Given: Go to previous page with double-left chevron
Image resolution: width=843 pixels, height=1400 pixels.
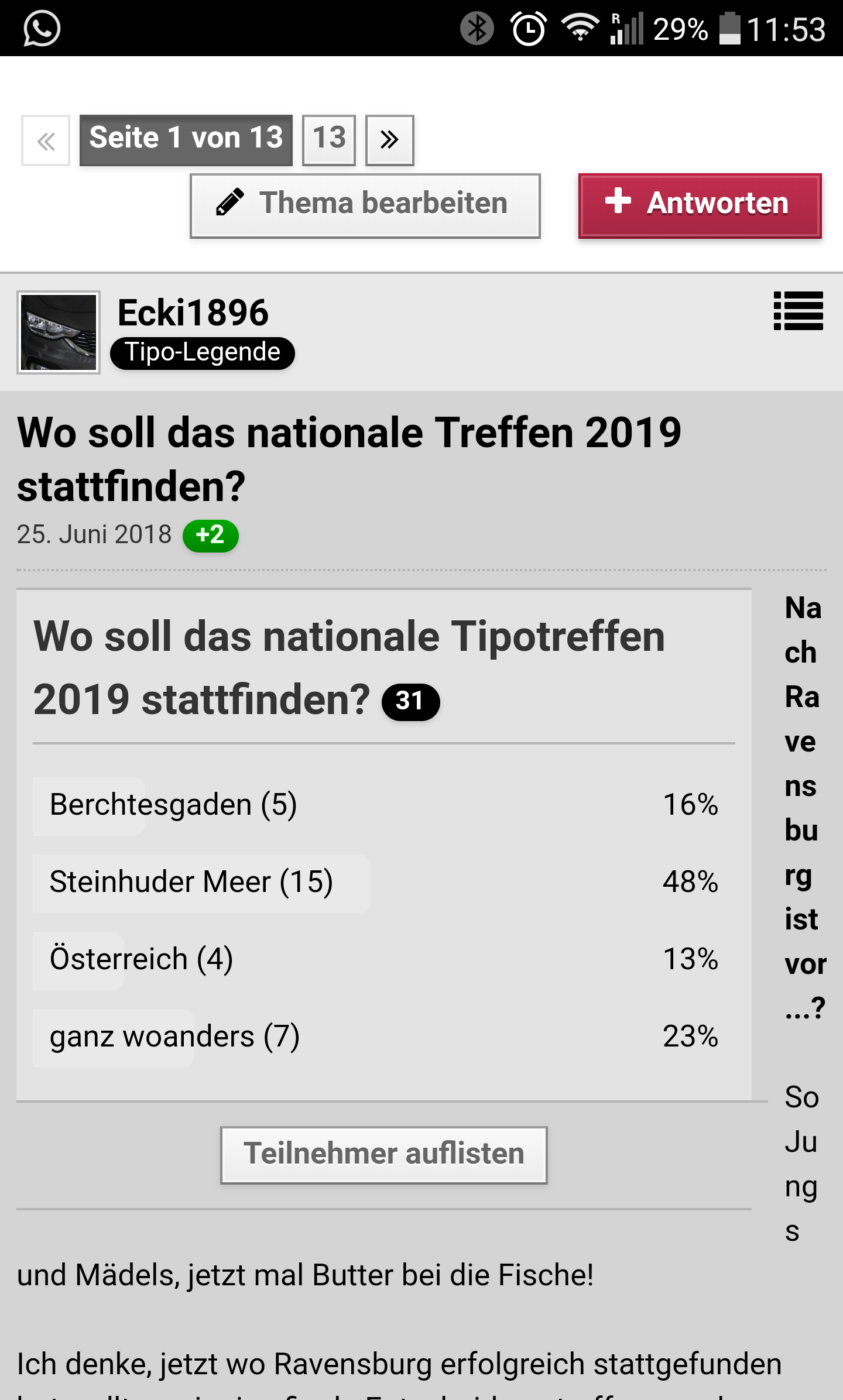Looking at the screenshot, I should [46, 140].
